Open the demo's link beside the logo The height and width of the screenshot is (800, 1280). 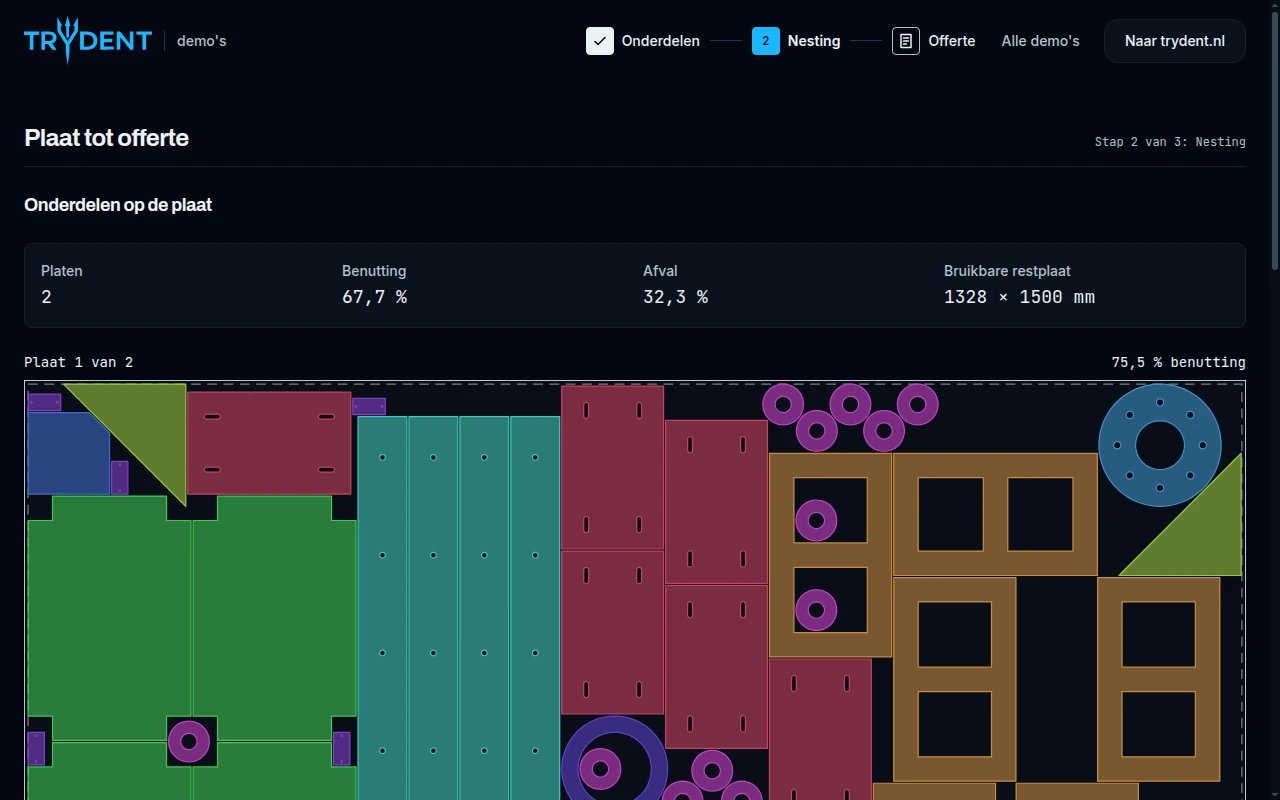202,41
